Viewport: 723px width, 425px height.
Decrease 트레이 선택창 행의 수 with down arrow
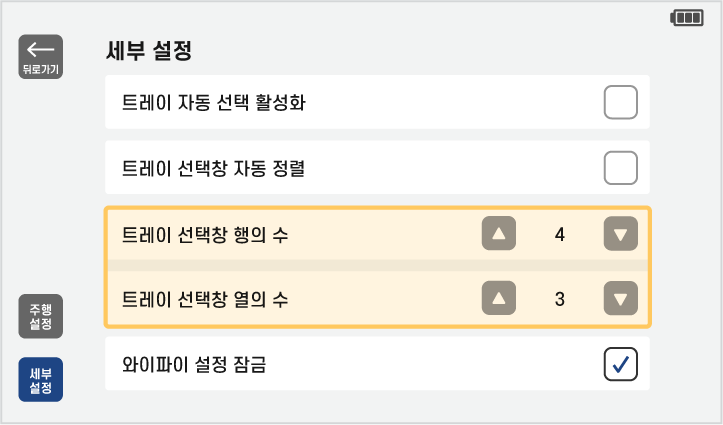point(620,235)
